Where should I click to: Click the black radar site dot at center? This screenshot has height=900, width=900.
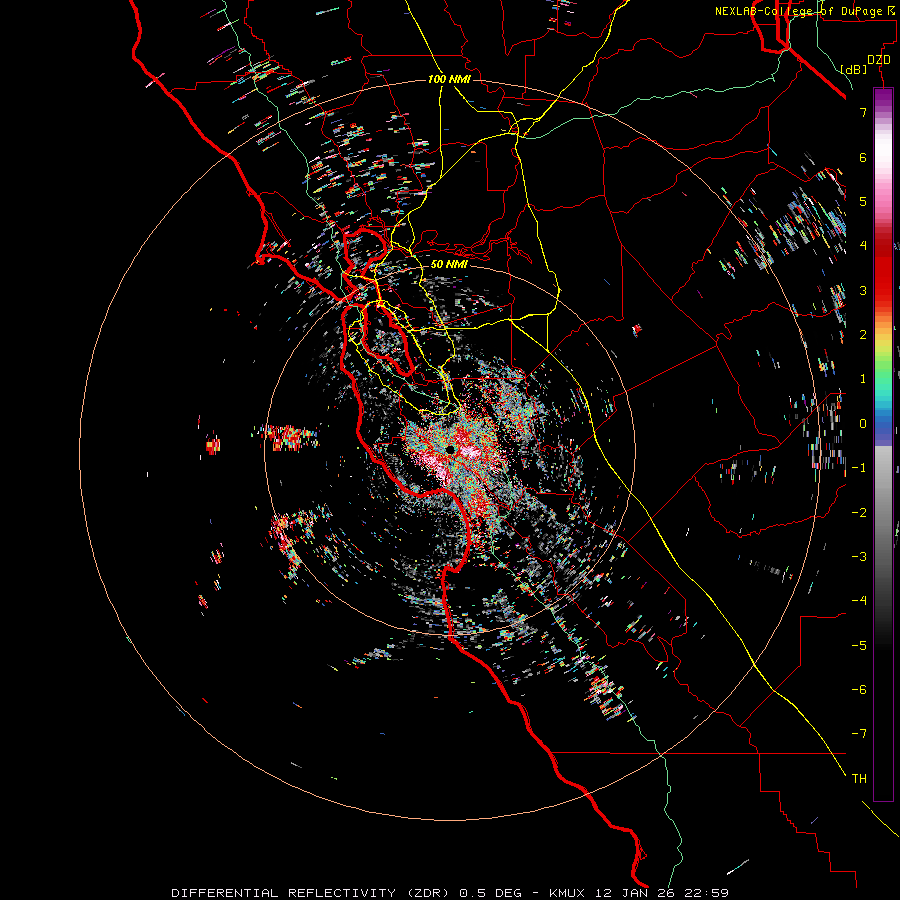pyautogui.click(x=450, y=450)
